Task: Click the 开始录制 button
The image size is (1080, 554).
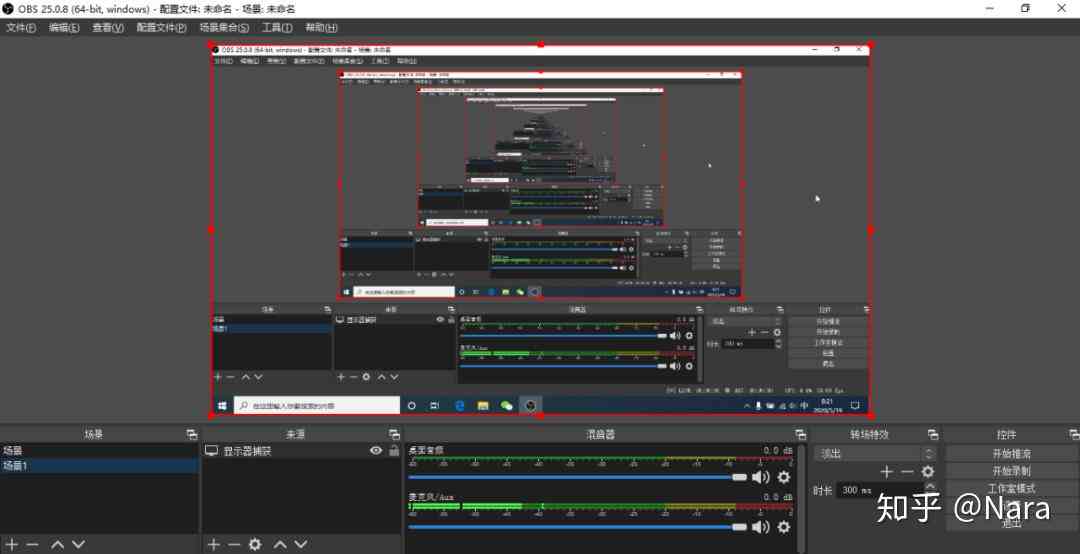Action: [1011, 471]
